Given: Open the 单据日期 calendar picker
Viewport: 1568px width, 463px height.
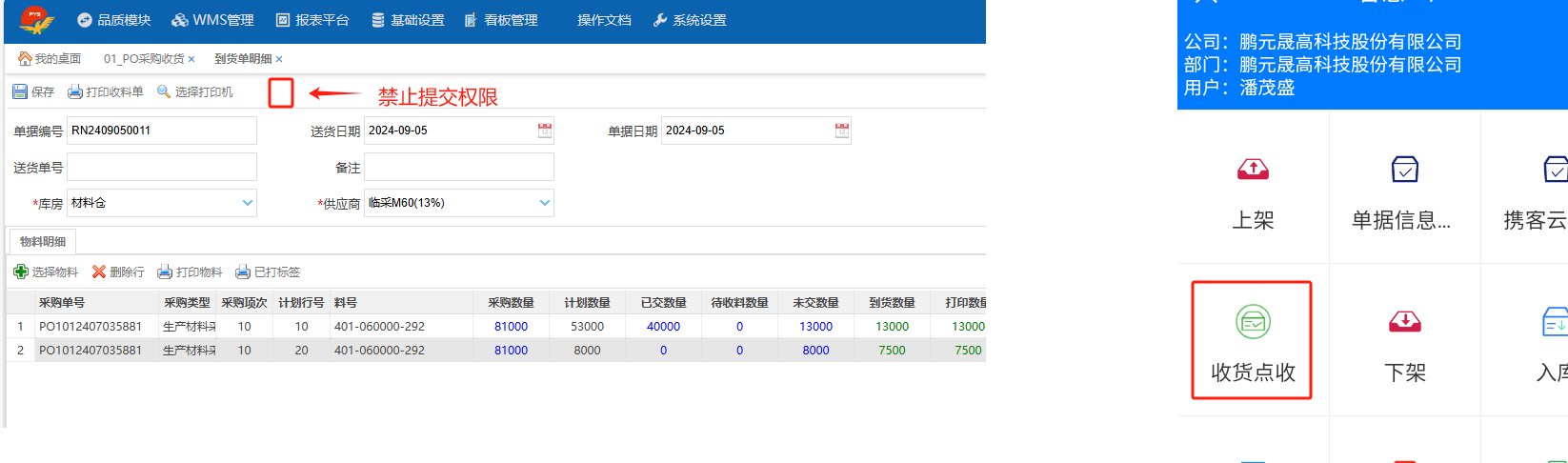Looking at the screenshot, I should point(842,131).
